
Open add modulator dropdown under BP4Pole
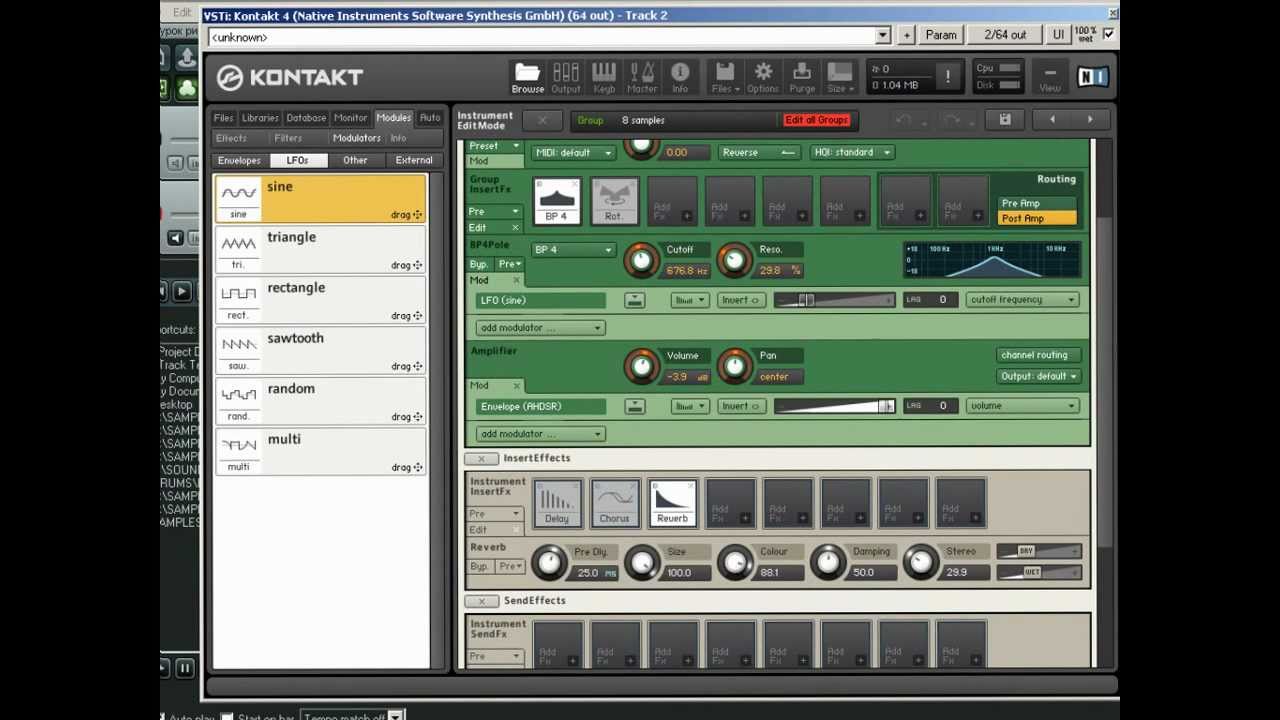(540, 328)
